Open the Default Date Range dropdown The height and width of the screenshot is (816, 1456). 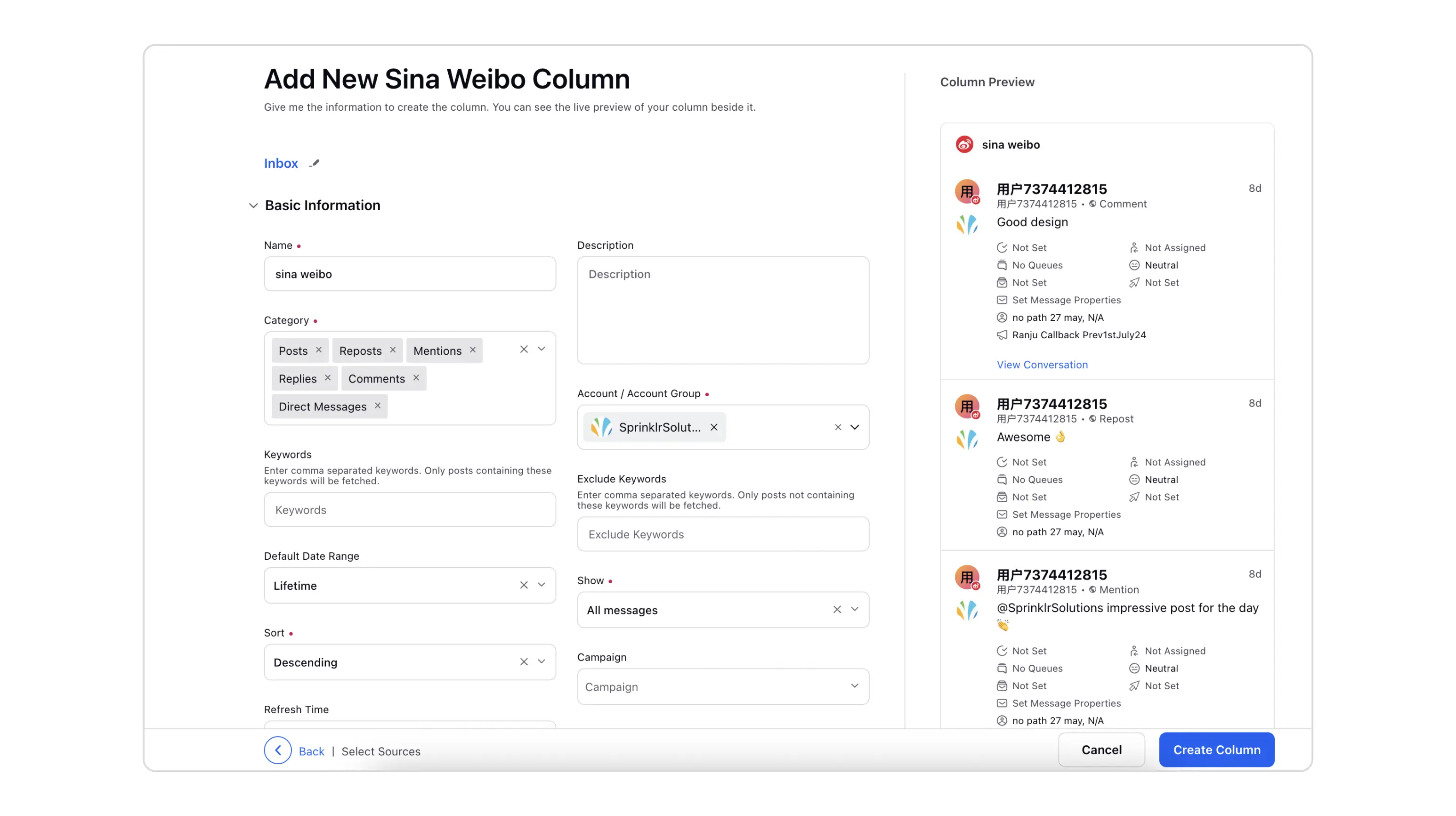coord(542,585)
